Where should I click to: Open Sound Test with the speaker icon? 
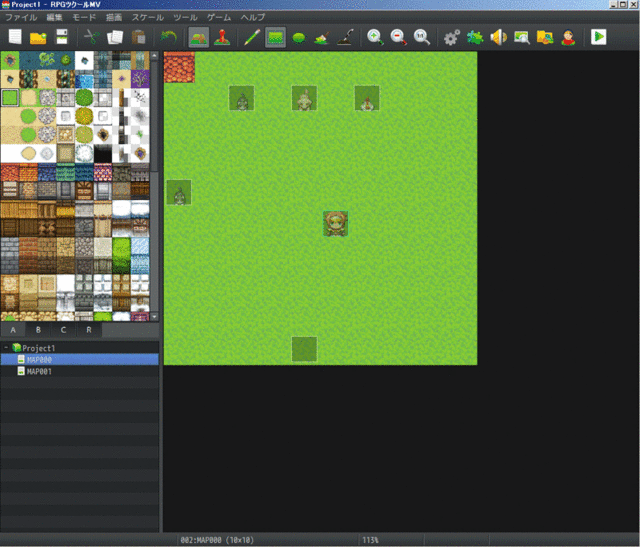click(498, 37)
